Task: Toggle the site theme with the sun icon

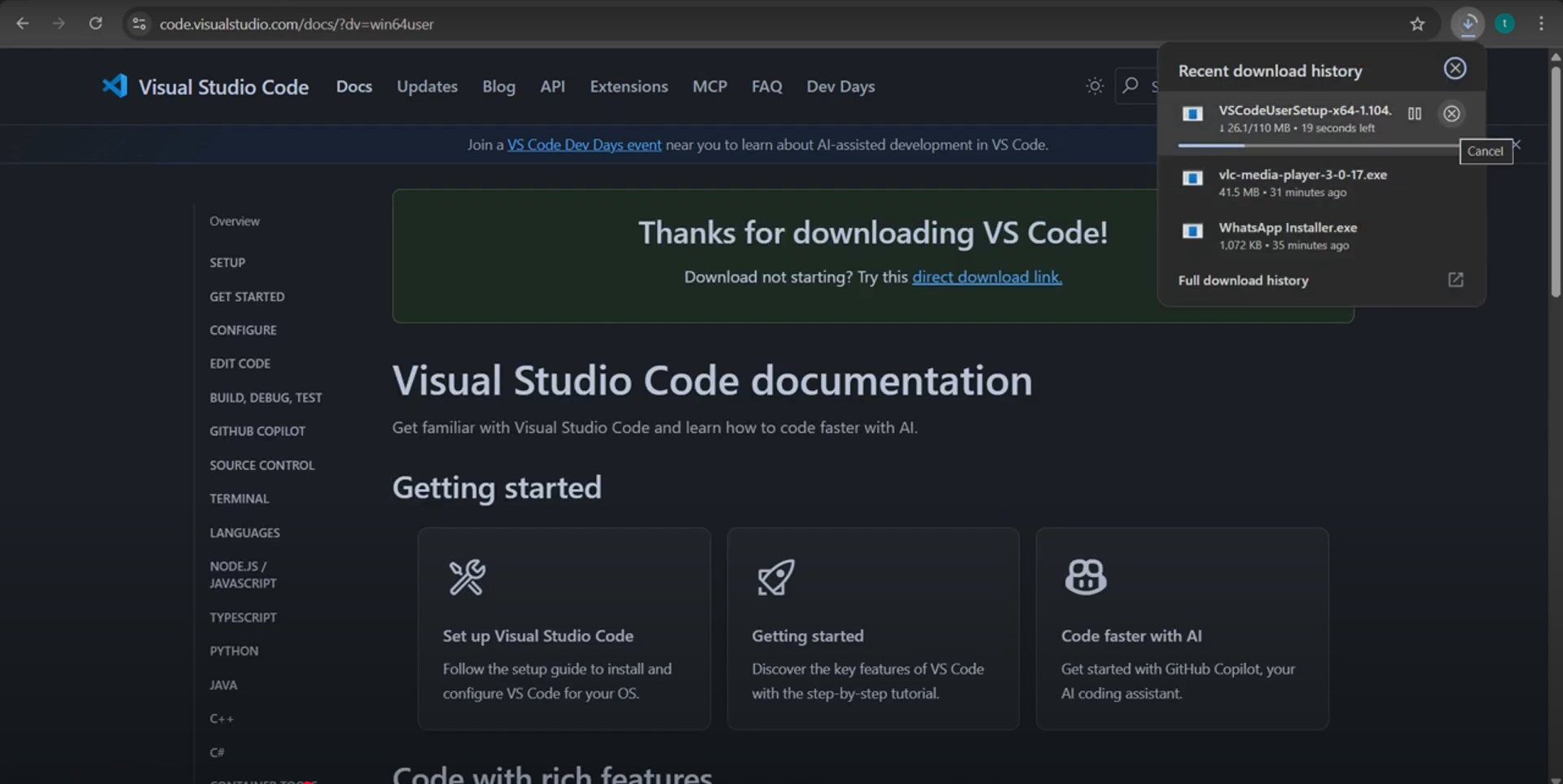Action: (x=1094, y=85)
